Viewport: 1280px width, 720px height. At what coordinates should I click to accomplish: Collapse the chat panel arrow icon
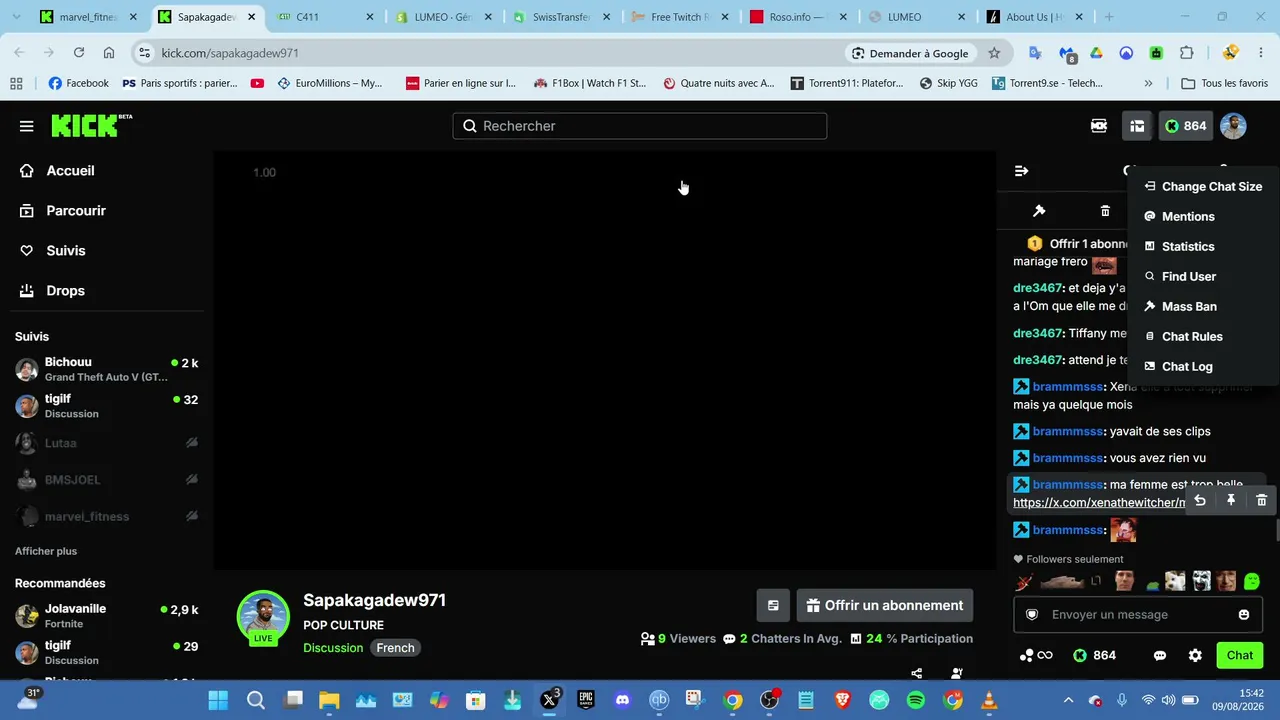[1021, 171]
